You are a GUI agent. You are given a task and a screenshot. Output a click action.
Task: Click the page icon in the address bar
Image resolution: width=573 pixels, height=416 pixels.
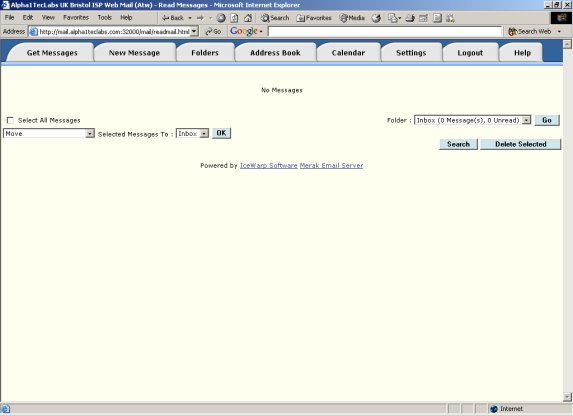pyautogui.click(x=33, y=31)
